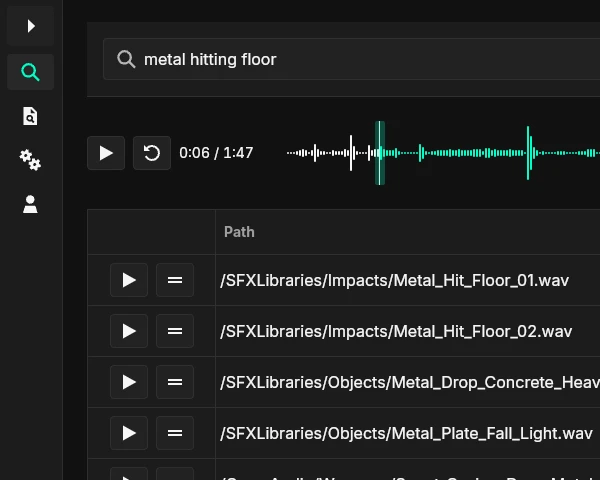Screen dimensions: 600x480
Task: Seek to the tall green waveform peak
Action: 529,153
